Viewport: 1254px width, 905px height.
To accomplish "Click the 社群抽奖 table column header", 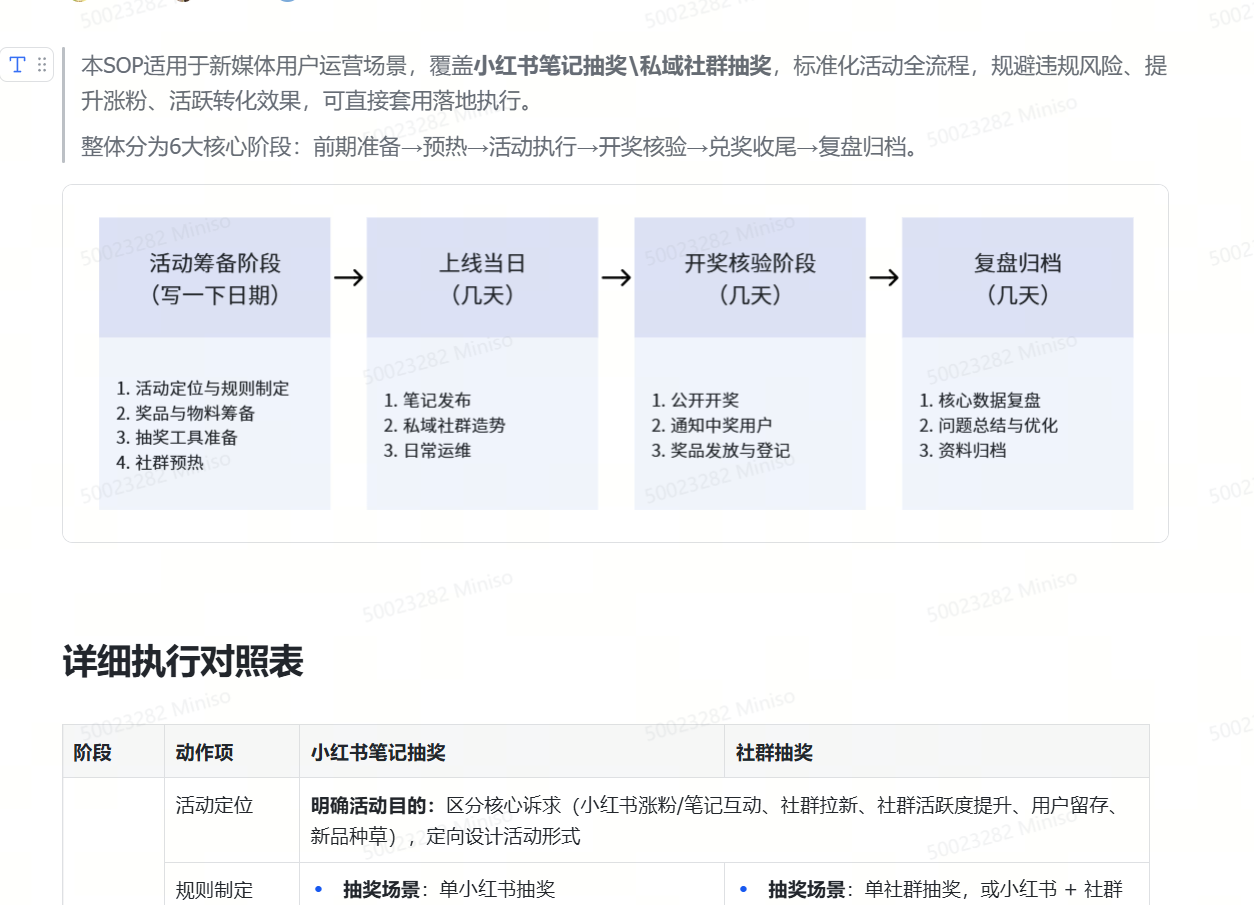I will click(x=937, y=752).
